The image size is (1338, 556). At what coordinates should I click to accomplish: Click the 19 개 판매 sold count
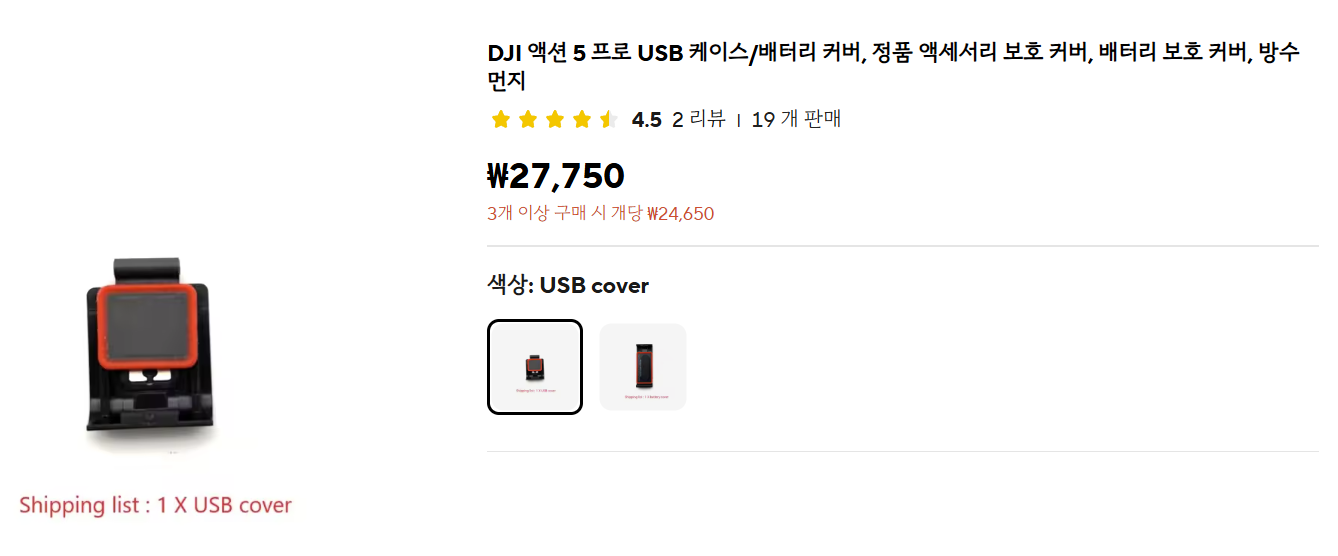coord(796,120)
